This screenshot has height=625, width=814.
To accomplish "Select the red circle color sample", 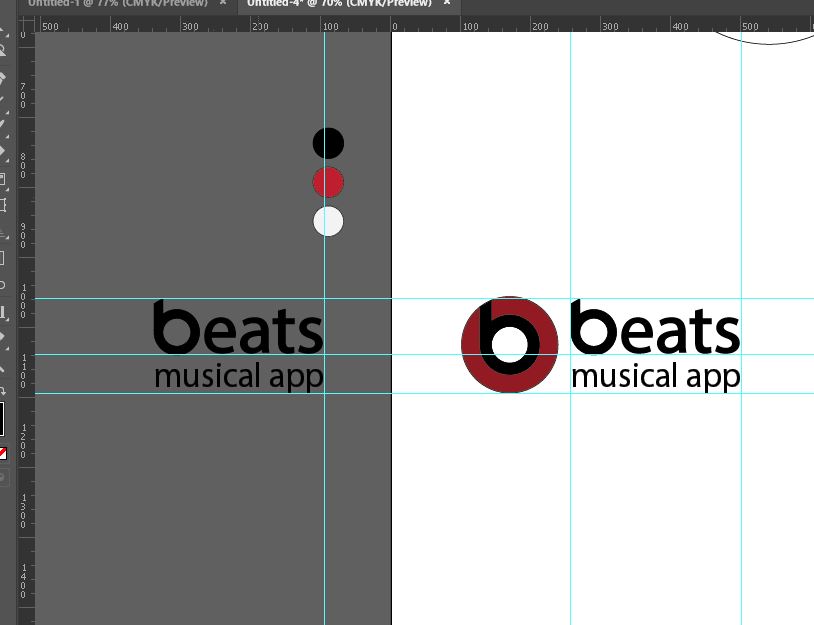I will (328, 182).
